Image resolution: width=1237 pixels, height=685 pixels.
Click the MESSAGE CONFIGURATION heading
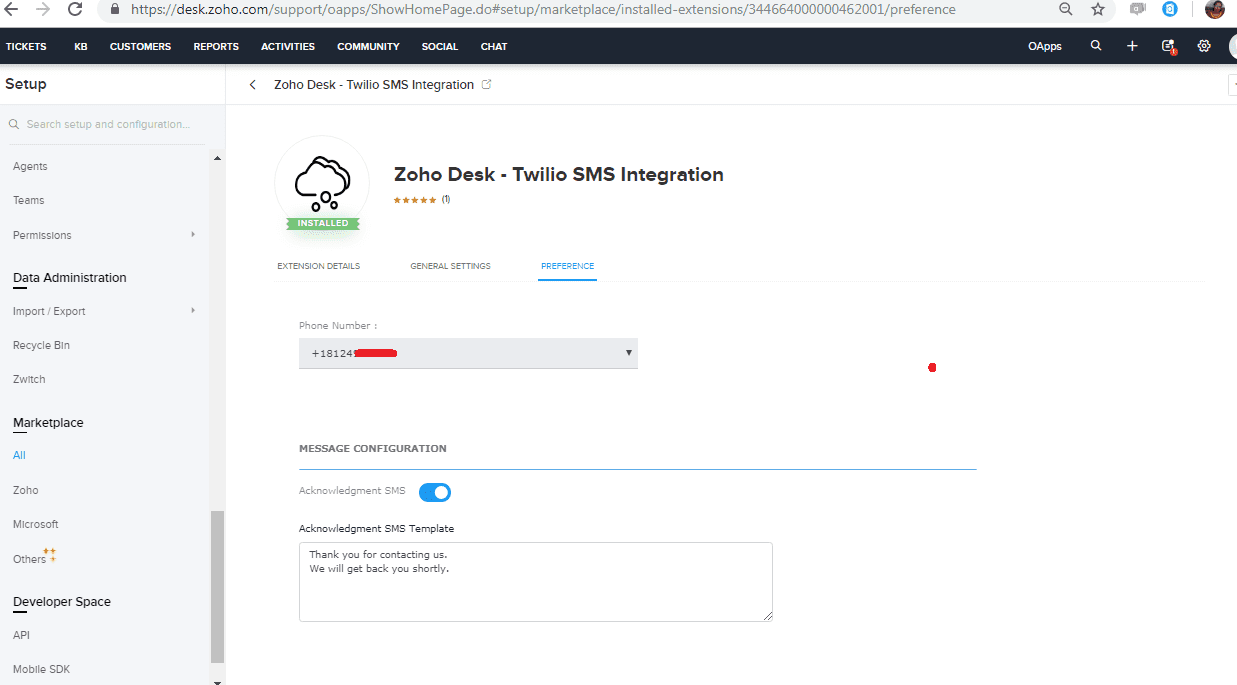(x=373, y=449)
